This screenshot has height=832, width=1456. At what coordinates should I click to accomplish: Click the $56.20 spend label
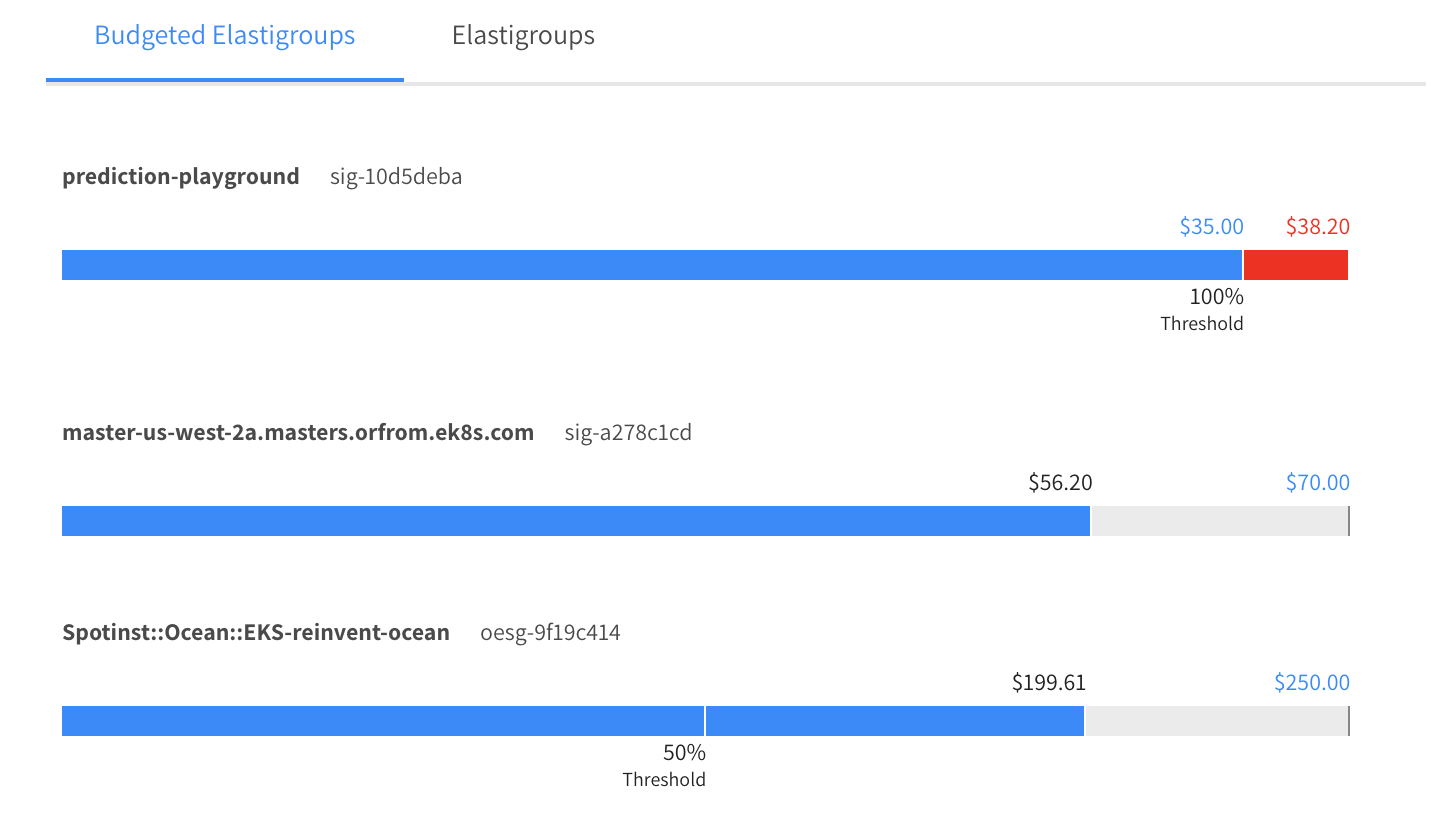tap(1060, 484)
